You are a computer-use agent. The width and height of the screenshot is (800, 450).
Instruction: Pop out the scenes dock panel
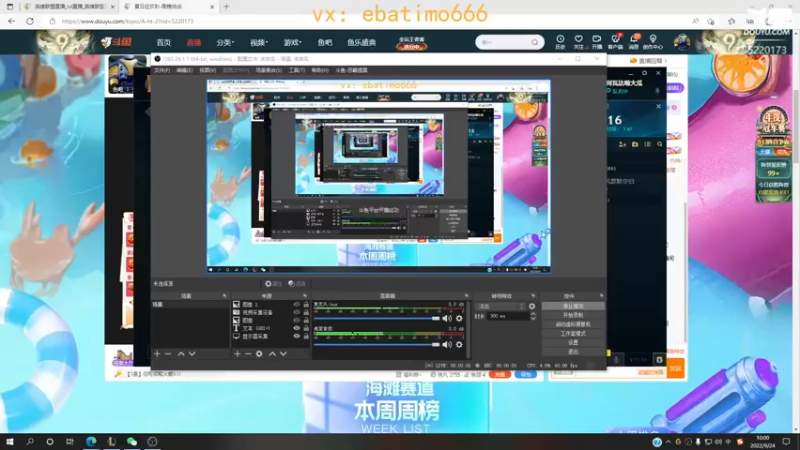[224, 296]
